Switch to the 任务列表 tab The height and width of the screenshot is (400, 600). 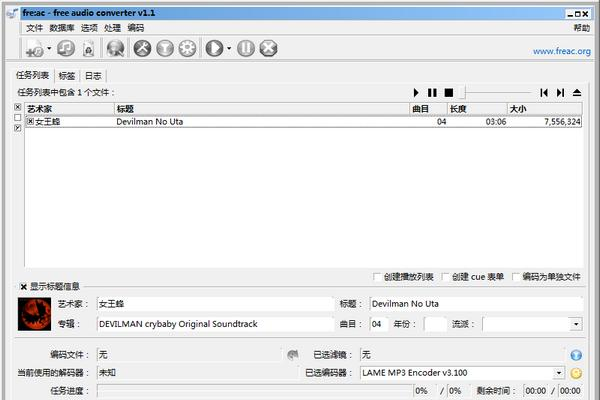(32, 75)
